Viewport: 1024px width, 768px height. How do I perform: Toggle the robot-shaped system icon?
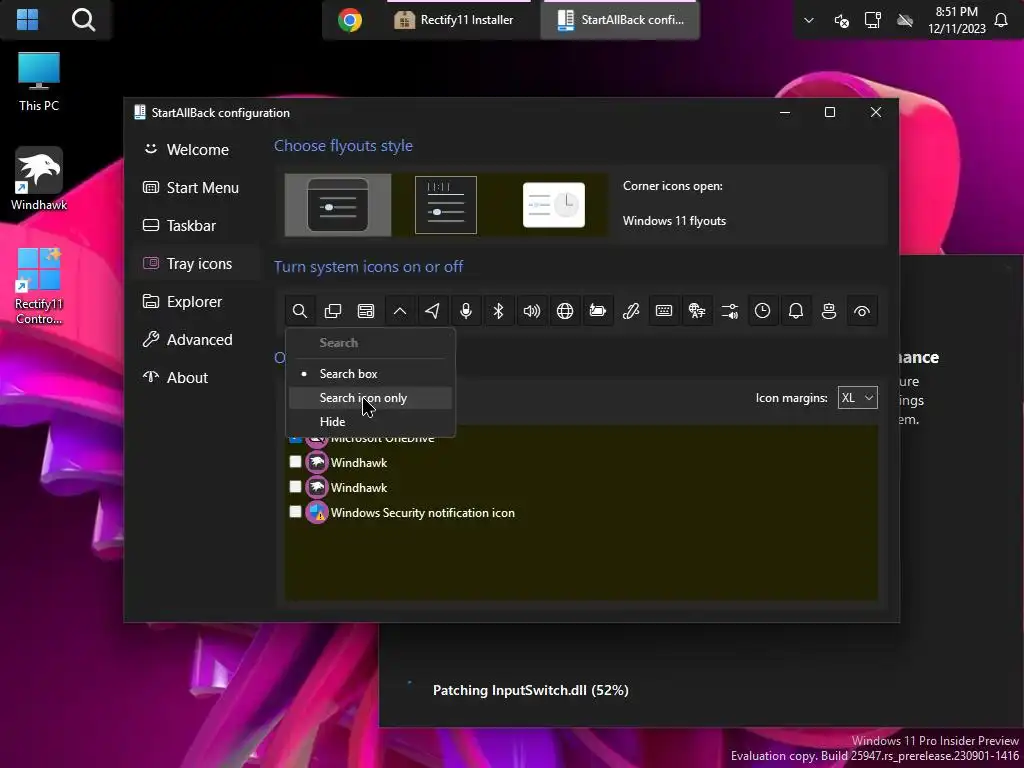(x=829, y=311)
